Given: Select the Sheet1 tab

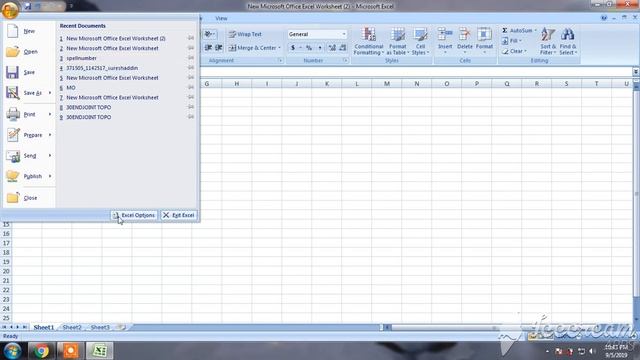Looking at the screenshot, I should tap(44, 327).
